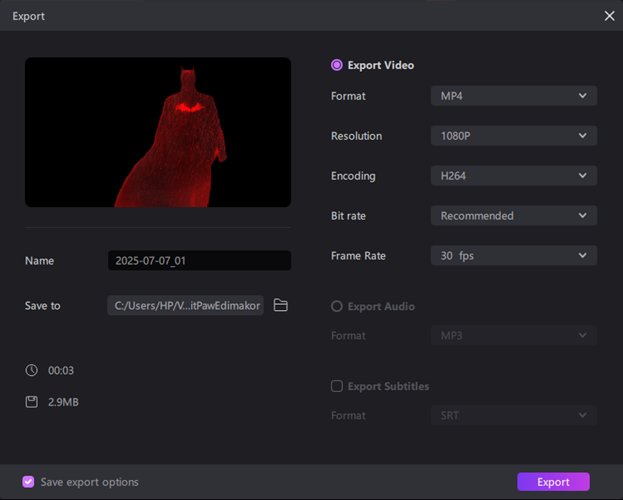
Task: Click the file size disk icon
Action: pyautogui.click(x=31, y=402)
